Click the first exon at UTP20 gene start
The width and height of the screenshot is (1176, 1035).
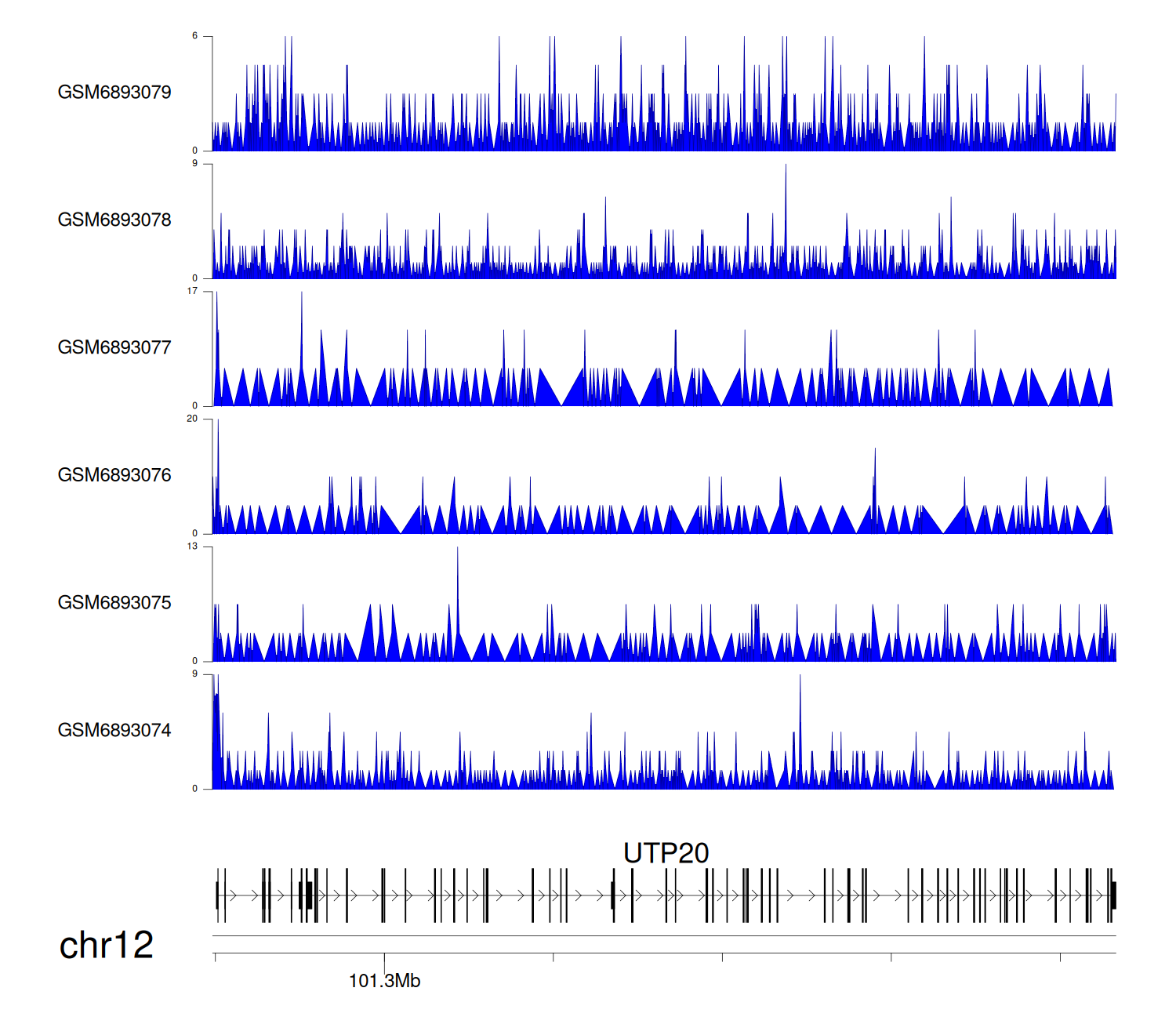click(x=217, y=895)
